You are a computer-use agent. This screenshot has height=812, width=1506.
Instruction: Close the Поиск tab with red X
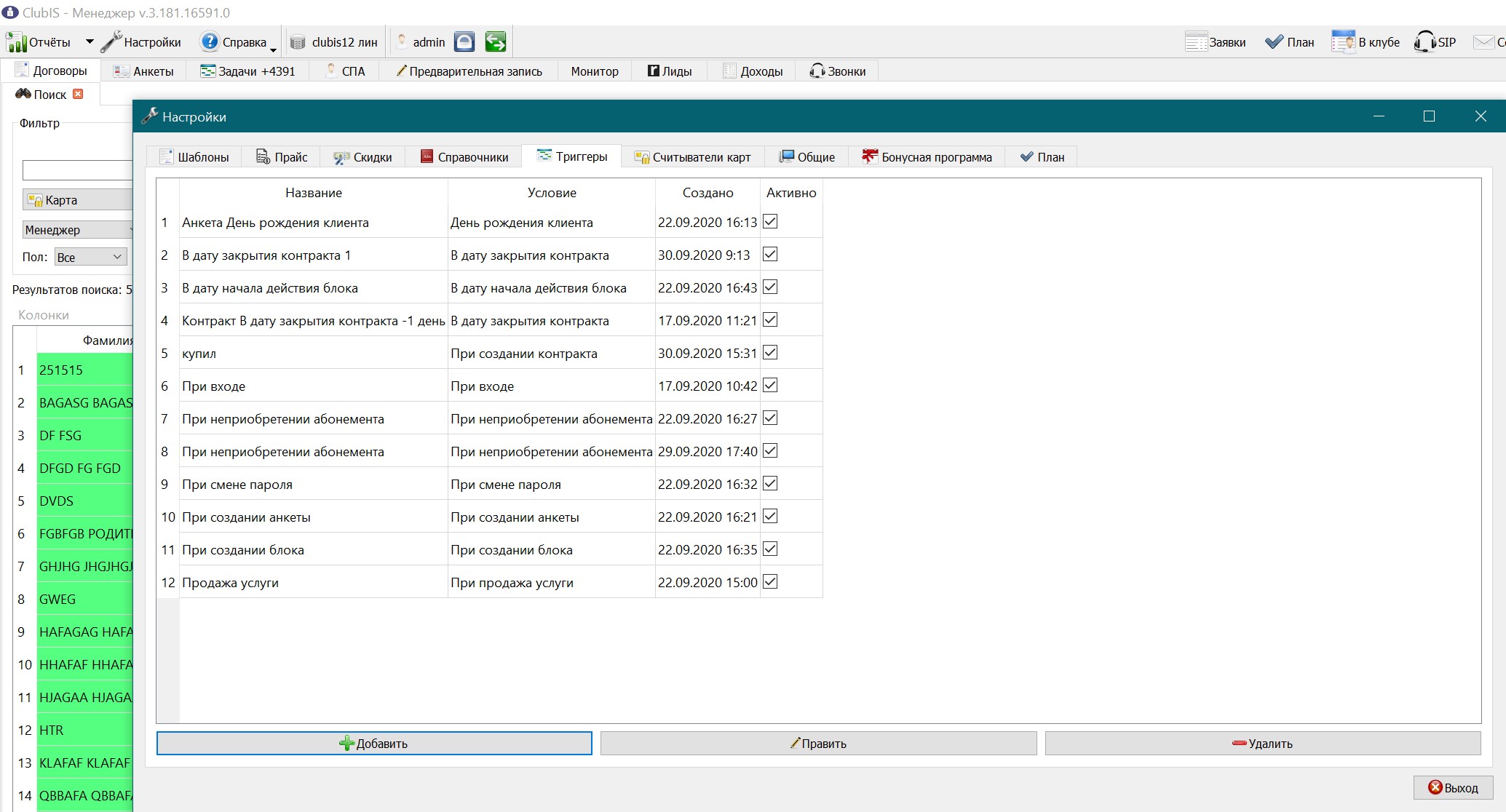[x=78, y=94]
